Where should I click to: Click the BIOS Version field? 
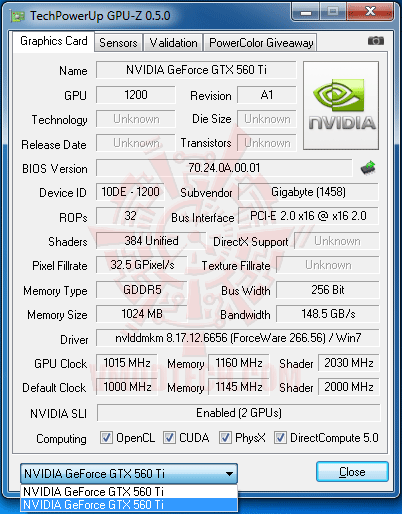[224, 168]
